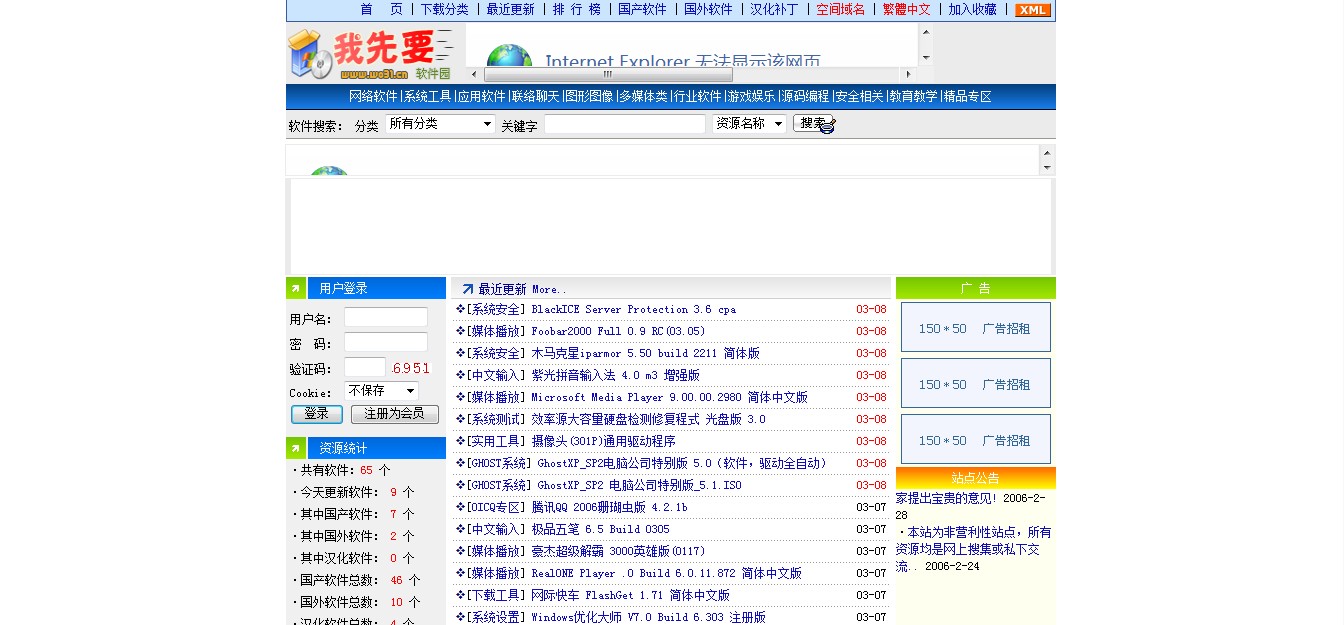Click the down arrow of the frame below the search bar
This screenshot has width=1344, height=625.
point(1047,167)
